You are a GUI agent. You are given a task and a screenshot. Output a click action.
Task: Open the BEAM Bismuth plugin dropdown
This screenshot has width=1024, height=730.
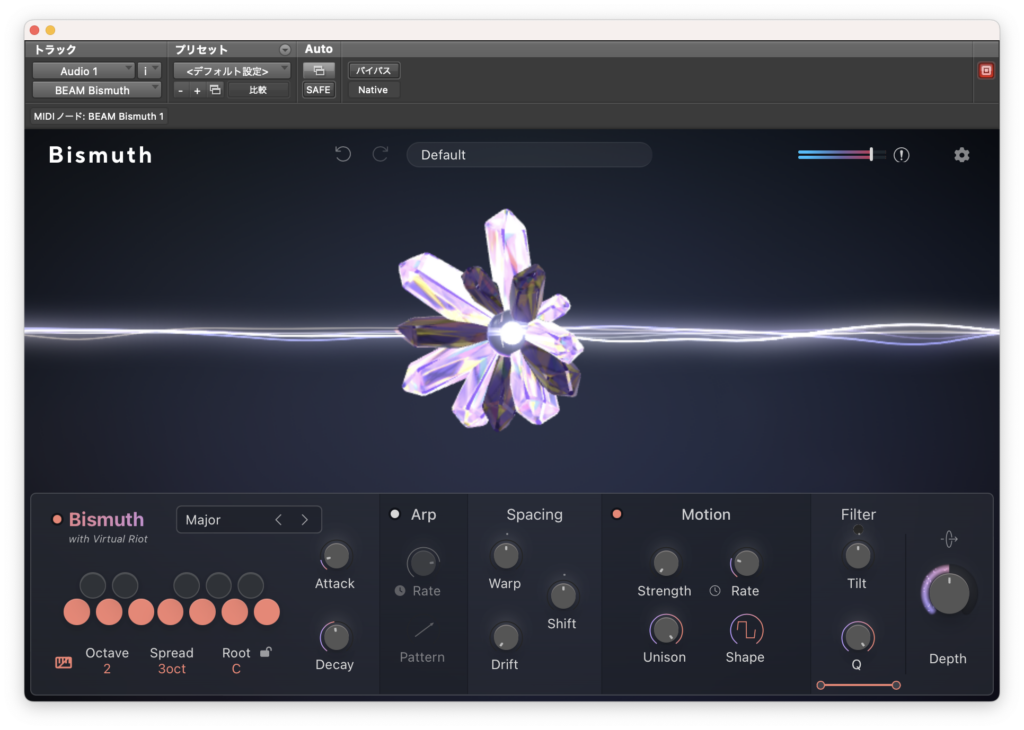(x=97, y=90)
